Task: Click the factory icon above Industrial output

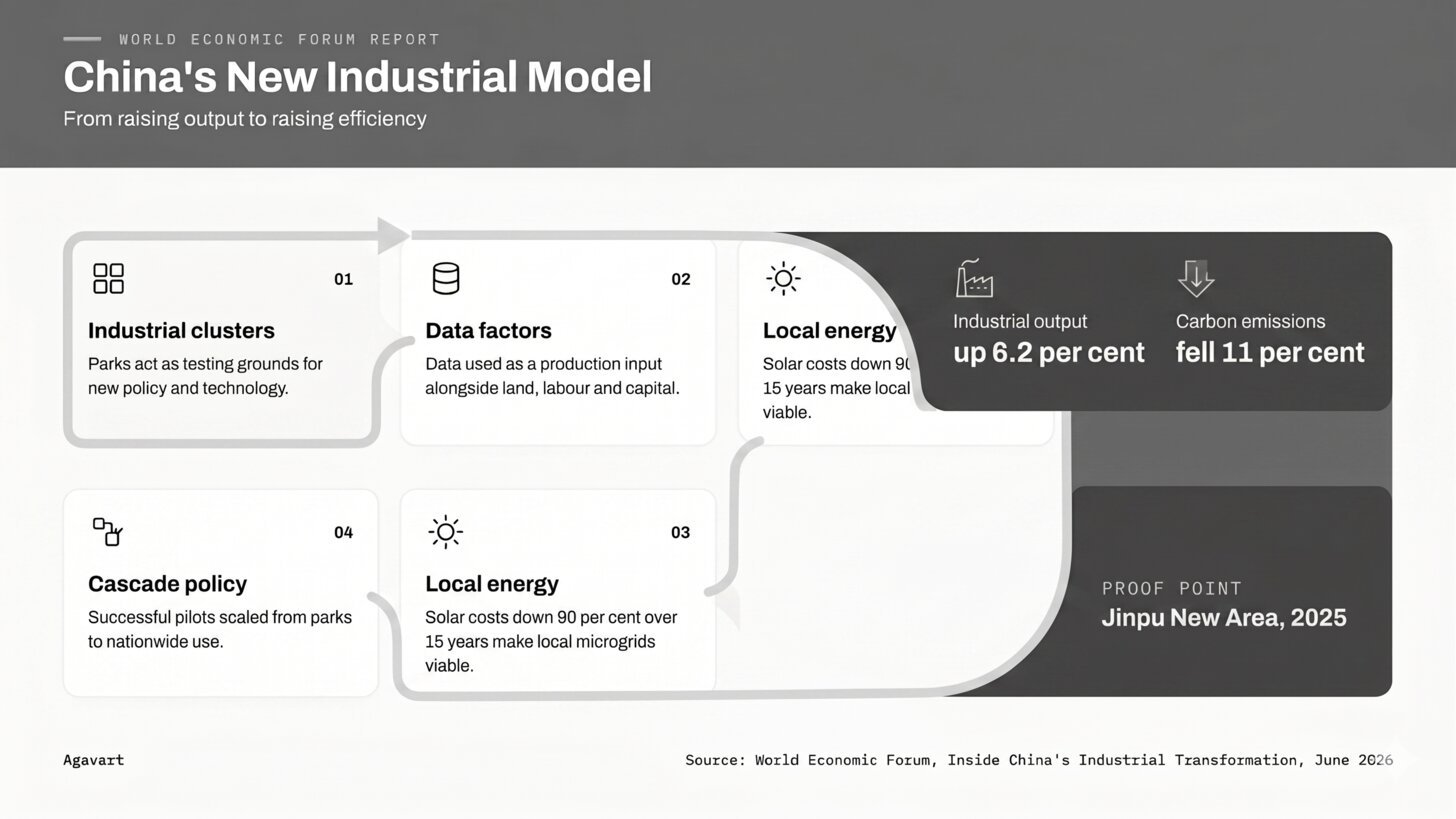Action: tap(974, 278)
